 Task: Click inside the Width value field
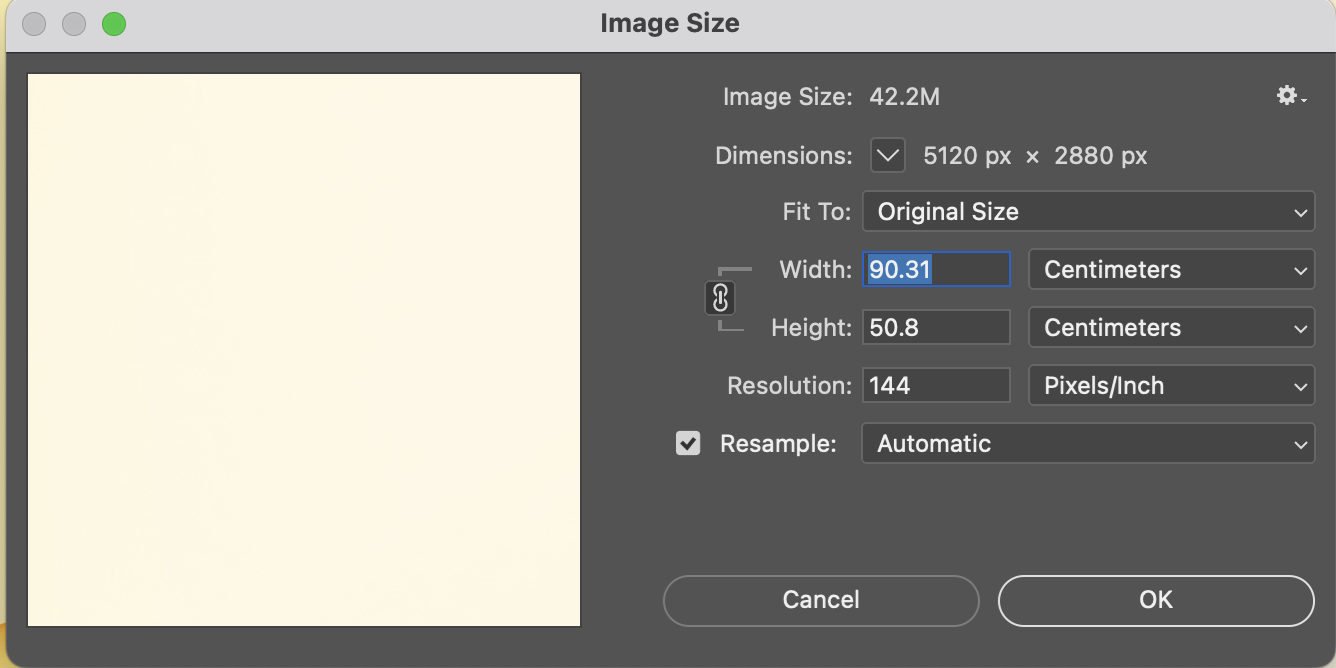tap(936, 270)
